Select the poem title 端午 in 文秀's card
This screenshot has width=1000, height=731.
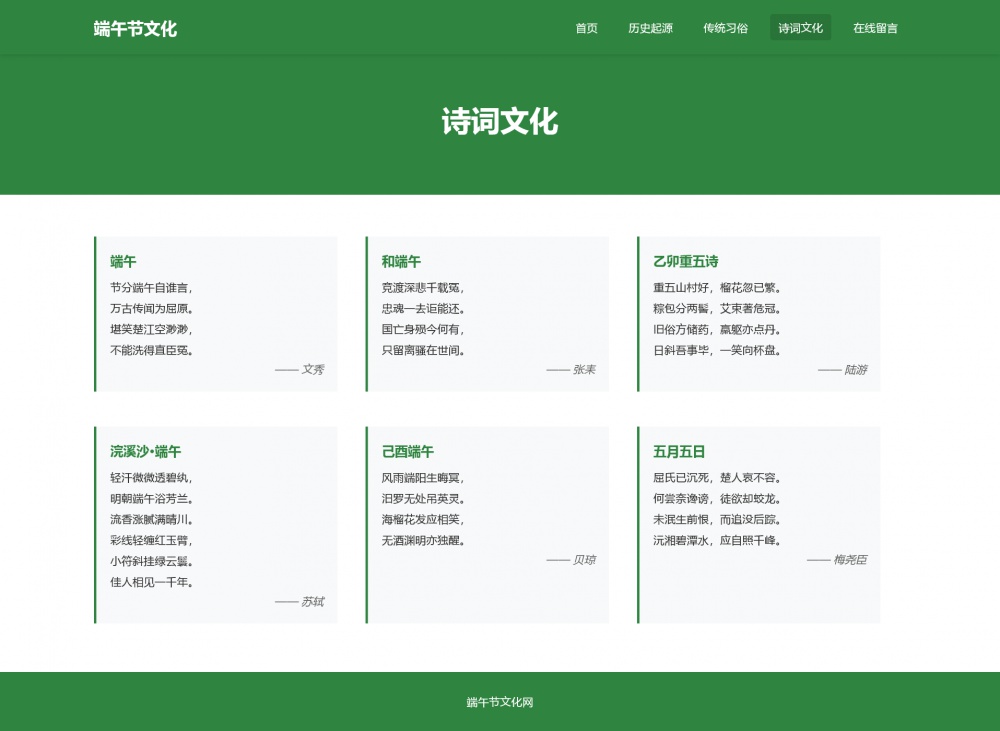pos(123,262)
